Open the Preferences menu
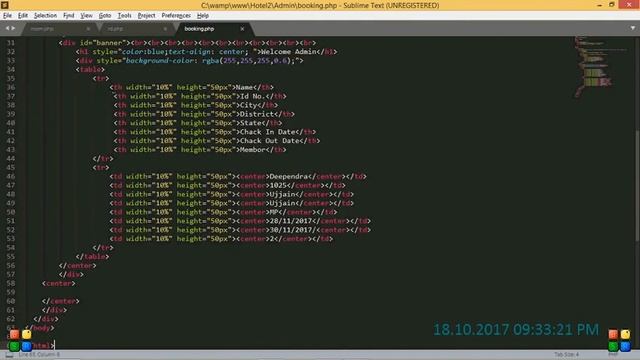This screenshot has height=360, width=640. (176, 16)
